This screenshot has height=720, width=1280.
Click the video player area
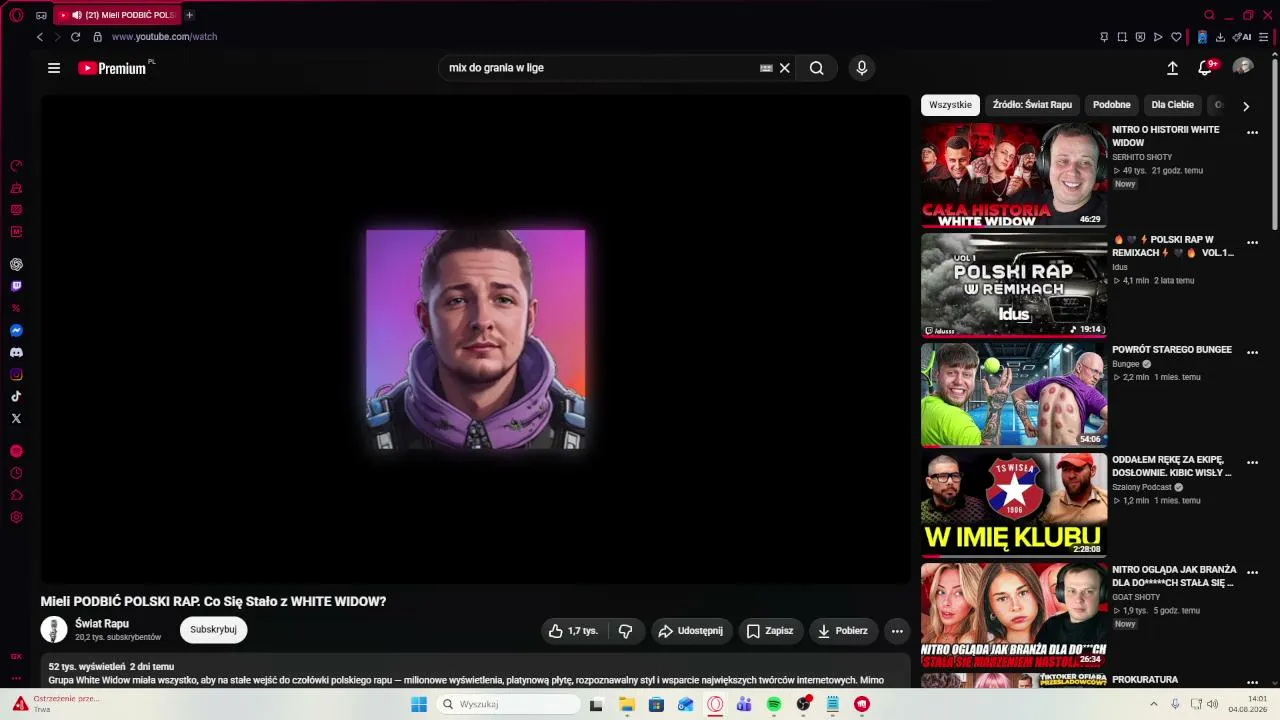click(x=475, y=339)
